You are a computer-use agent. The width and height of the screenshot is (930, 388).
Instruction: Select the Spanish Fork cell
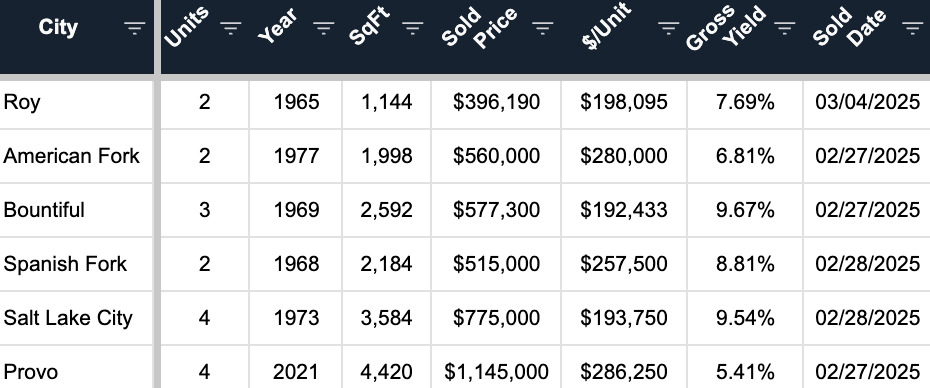(x=77, y=264)
